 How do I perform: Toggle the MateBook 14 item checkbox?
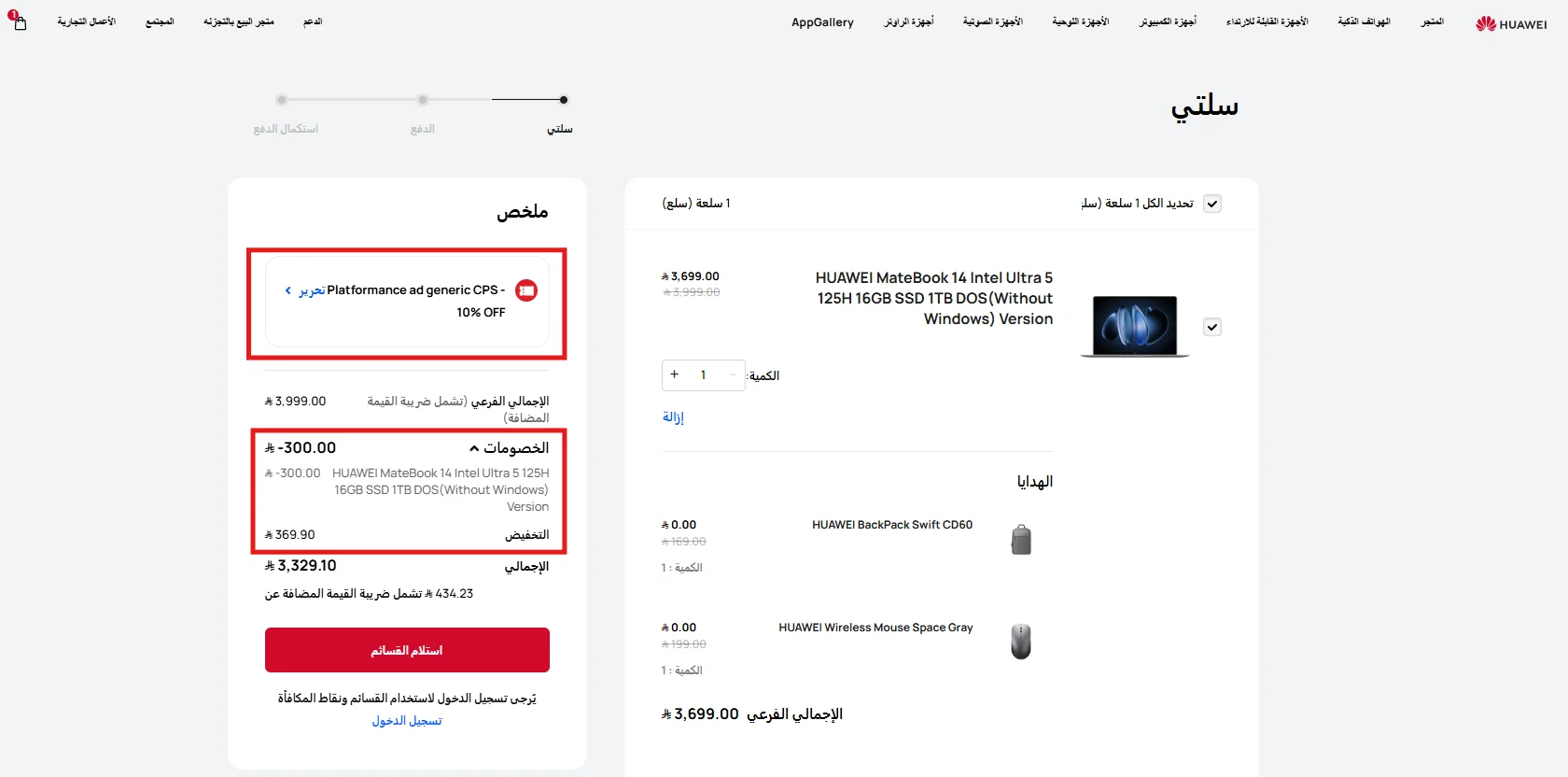[x=1211, y=327]
